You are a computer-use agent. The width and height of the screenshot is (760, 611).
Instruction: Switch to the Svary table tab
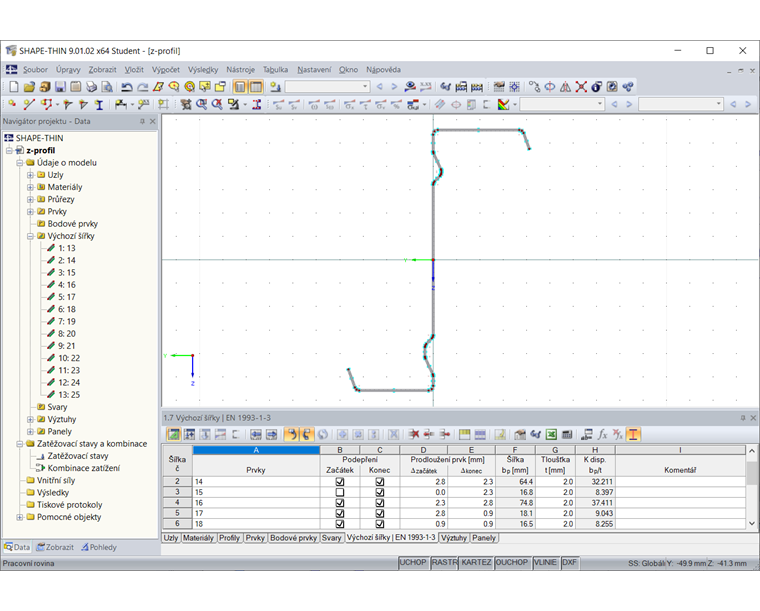click(332, 538)
